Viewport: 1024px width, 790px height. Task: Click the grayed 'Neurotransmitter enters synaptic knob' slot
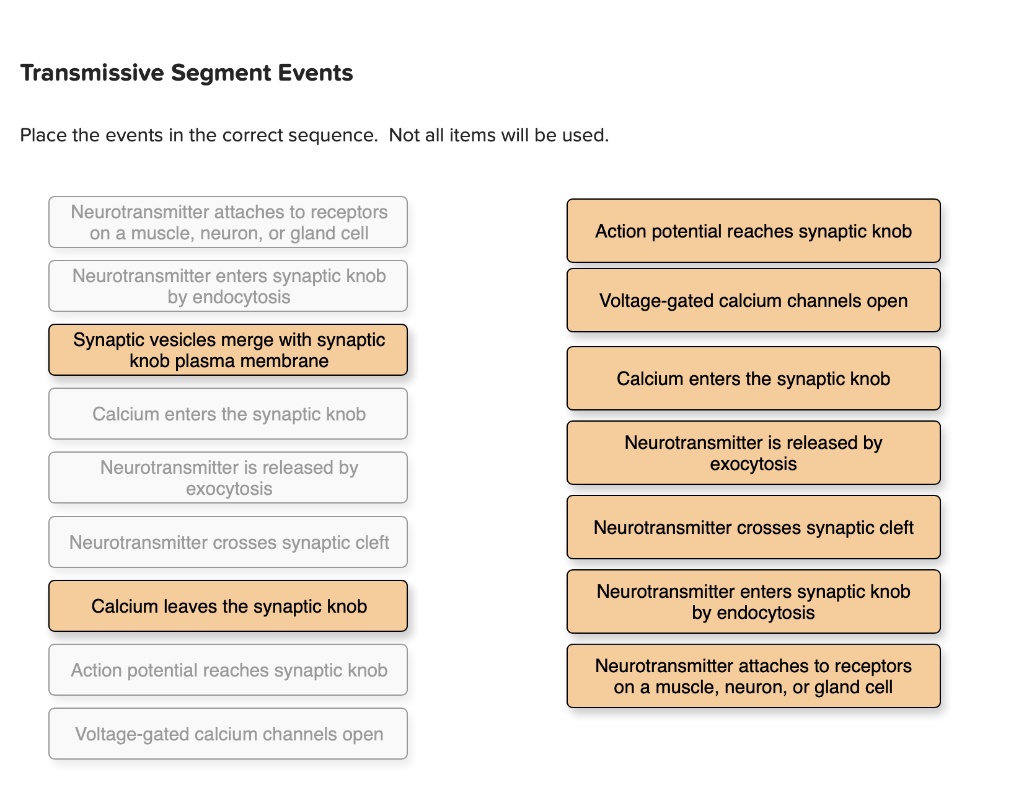click(x=228, y=285)
